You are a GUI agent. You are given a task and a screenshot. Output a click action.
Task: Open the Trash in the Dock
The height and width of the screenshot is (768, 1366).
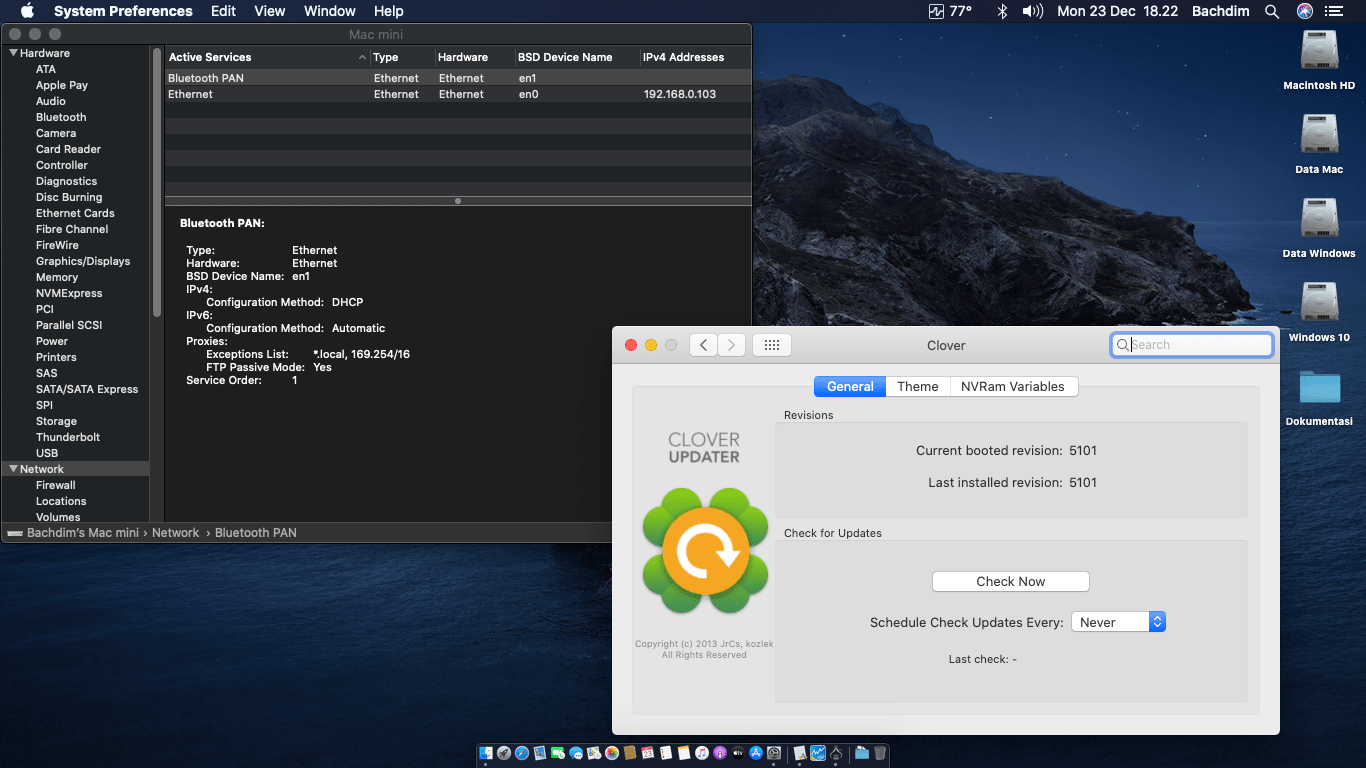click(880, 753)
